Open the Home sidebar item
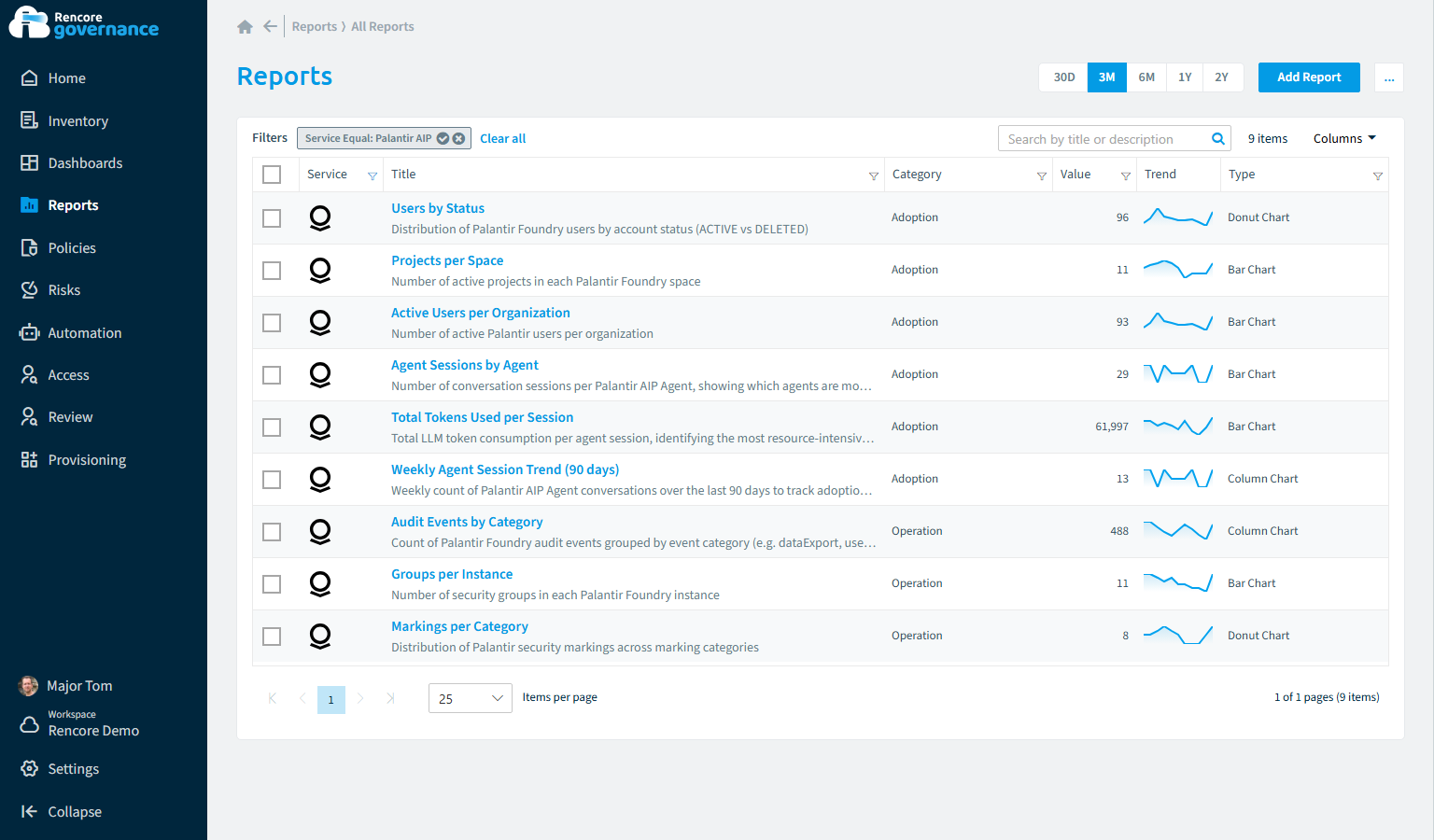 (x=66, y=78)
